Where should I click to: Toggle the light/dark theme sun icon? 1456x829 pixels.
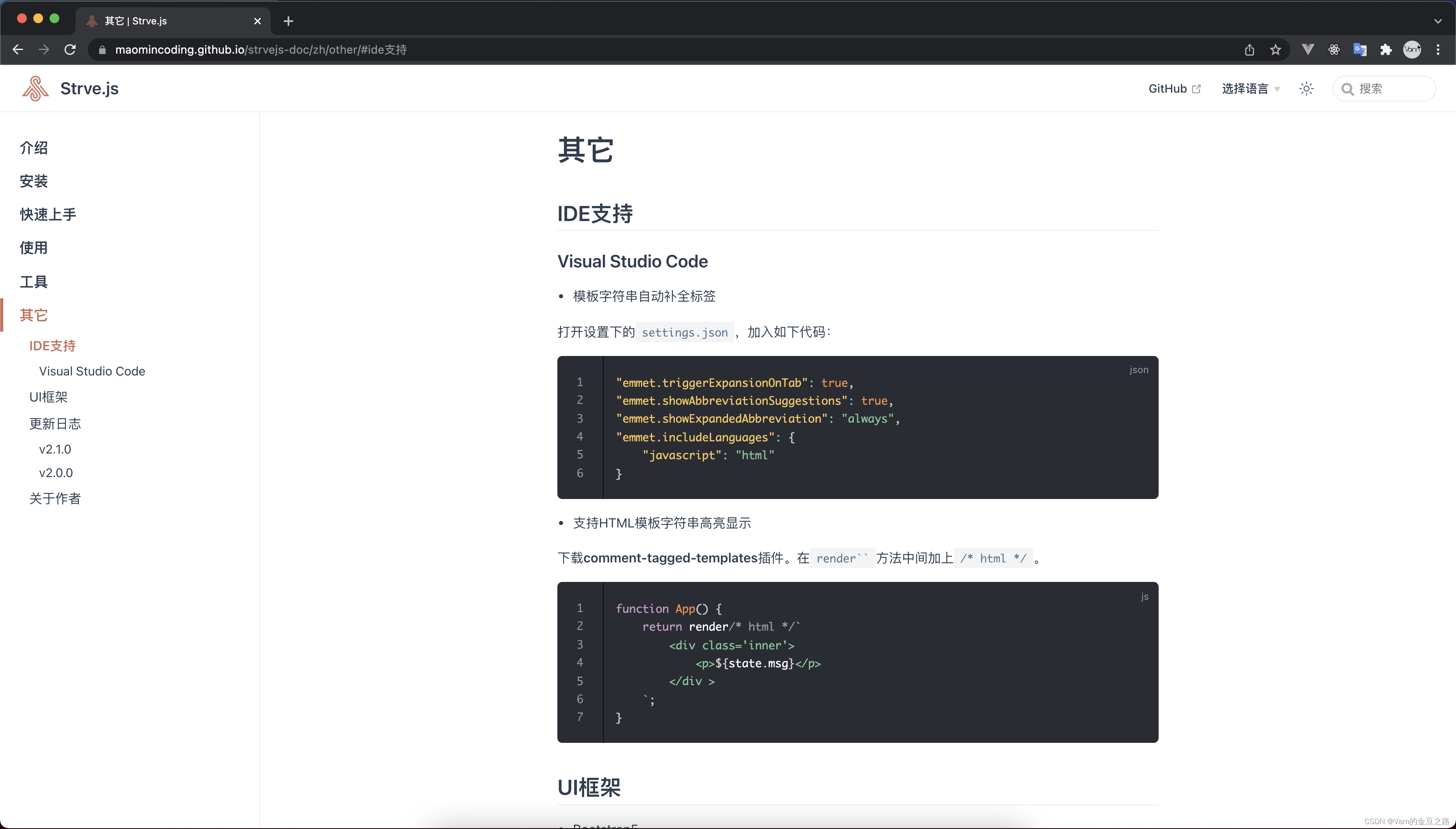click(1306, 88)
